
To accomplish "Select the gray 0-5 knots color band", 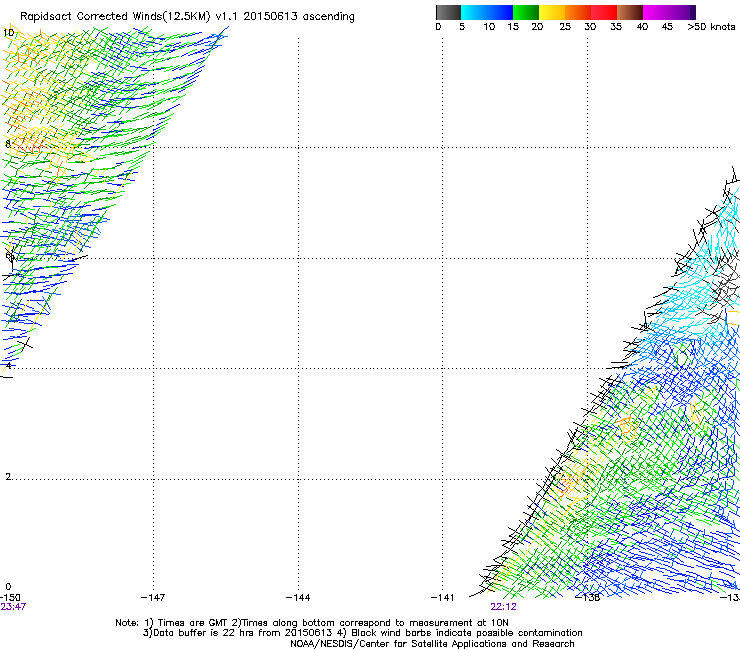I will [x=448, y=12].
